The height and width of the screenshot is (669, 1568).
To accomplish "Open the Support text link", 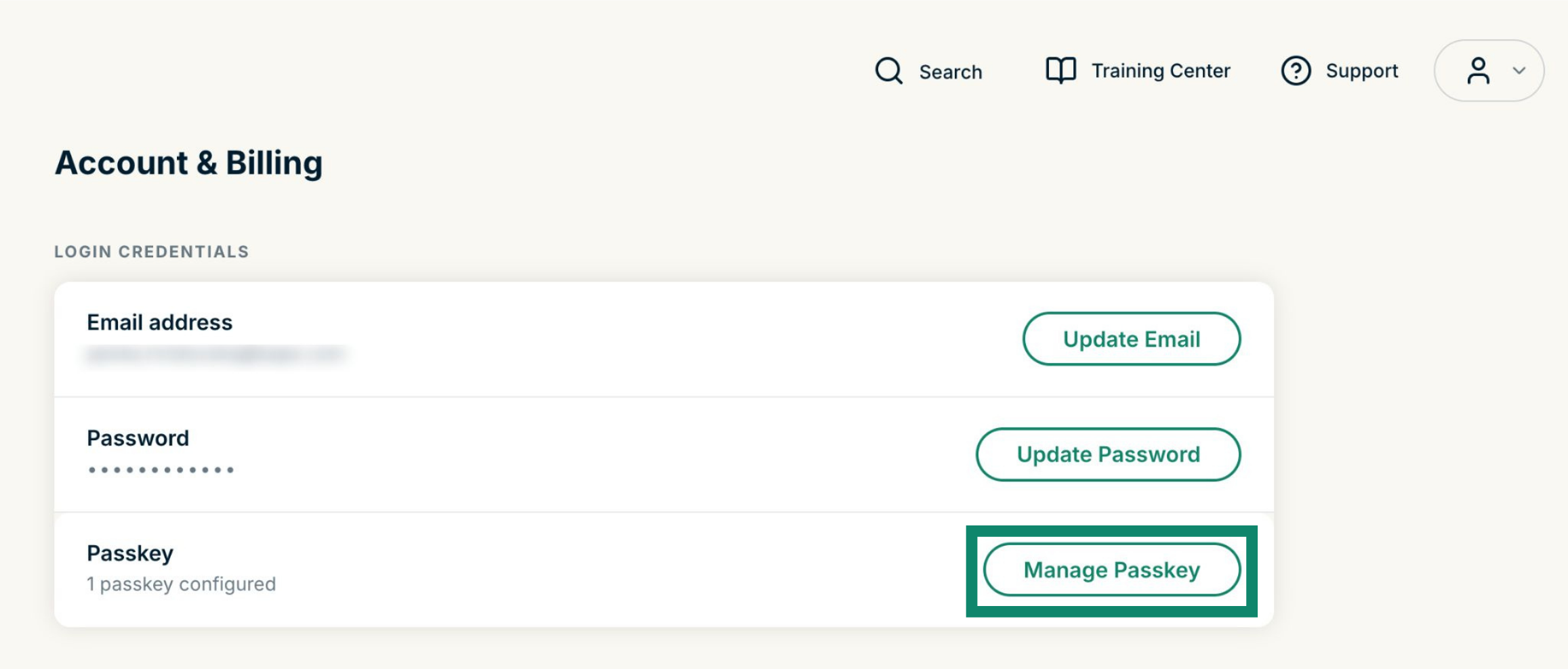I will [1362, 71].
